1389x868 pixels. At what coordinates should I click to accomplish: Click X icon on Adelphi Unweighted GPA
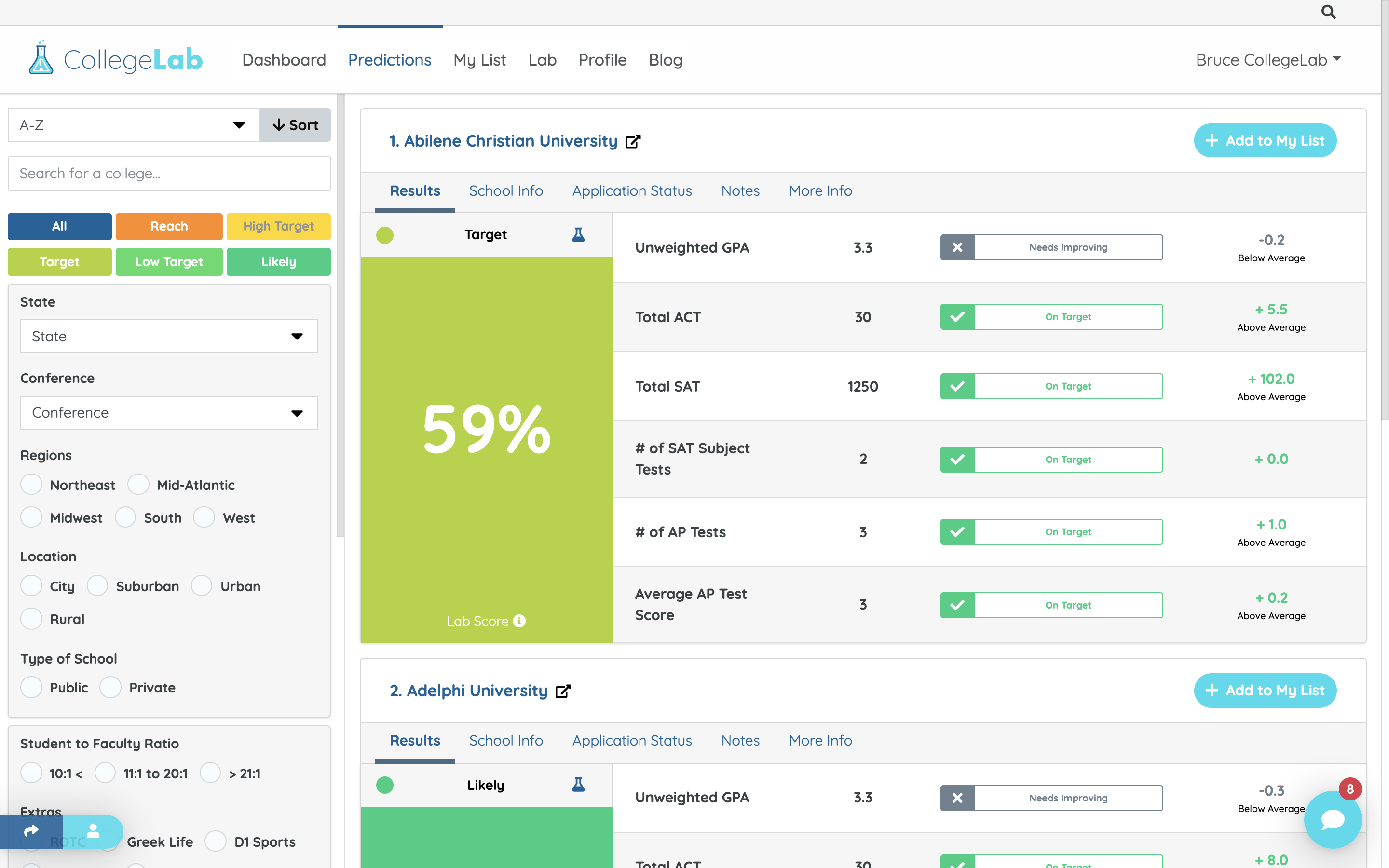957,798
